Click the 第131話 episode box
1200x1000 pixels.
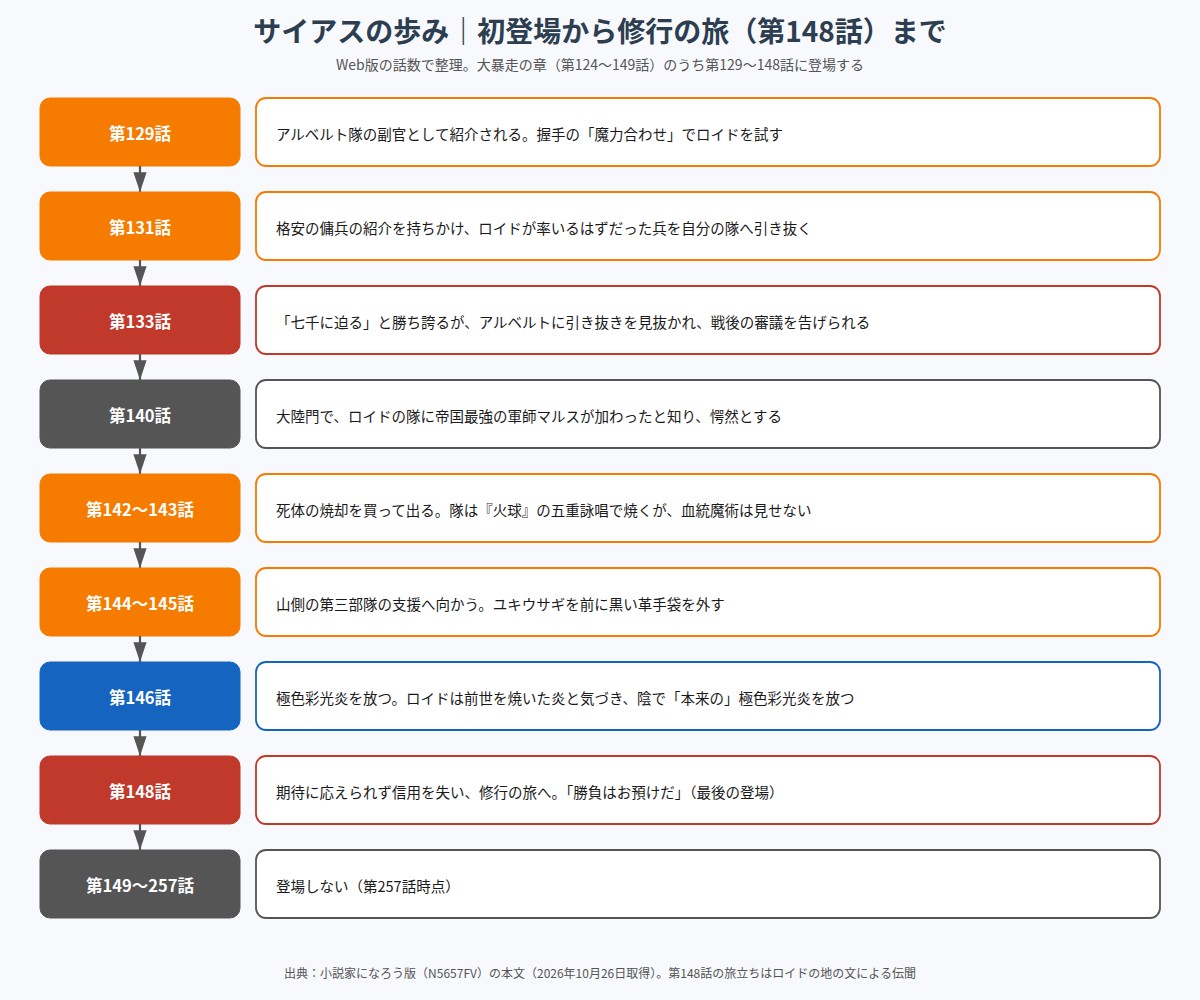[x=140, y=226]
